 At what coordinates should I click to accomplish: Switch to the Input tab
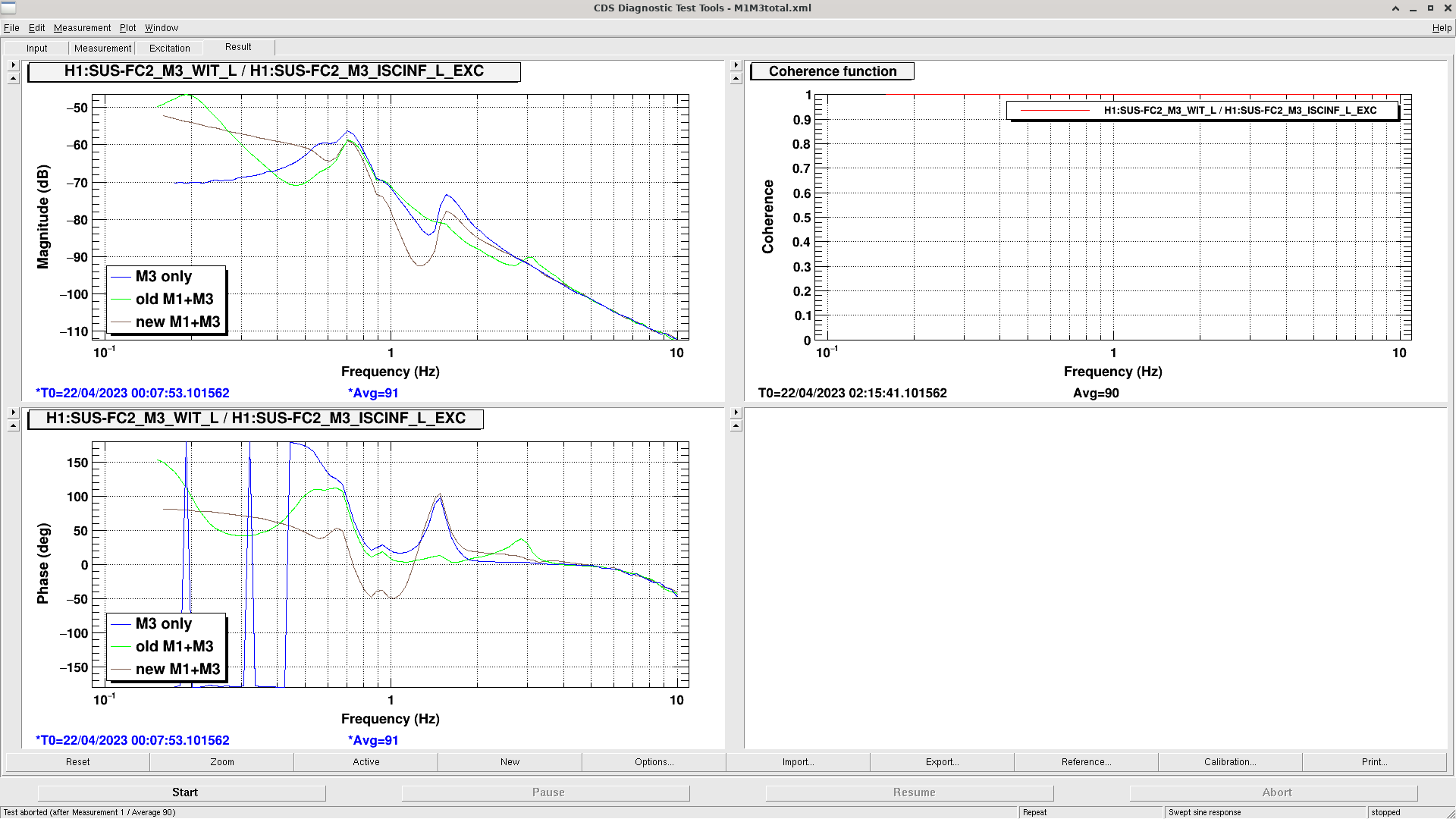click(x=36, y=48)
